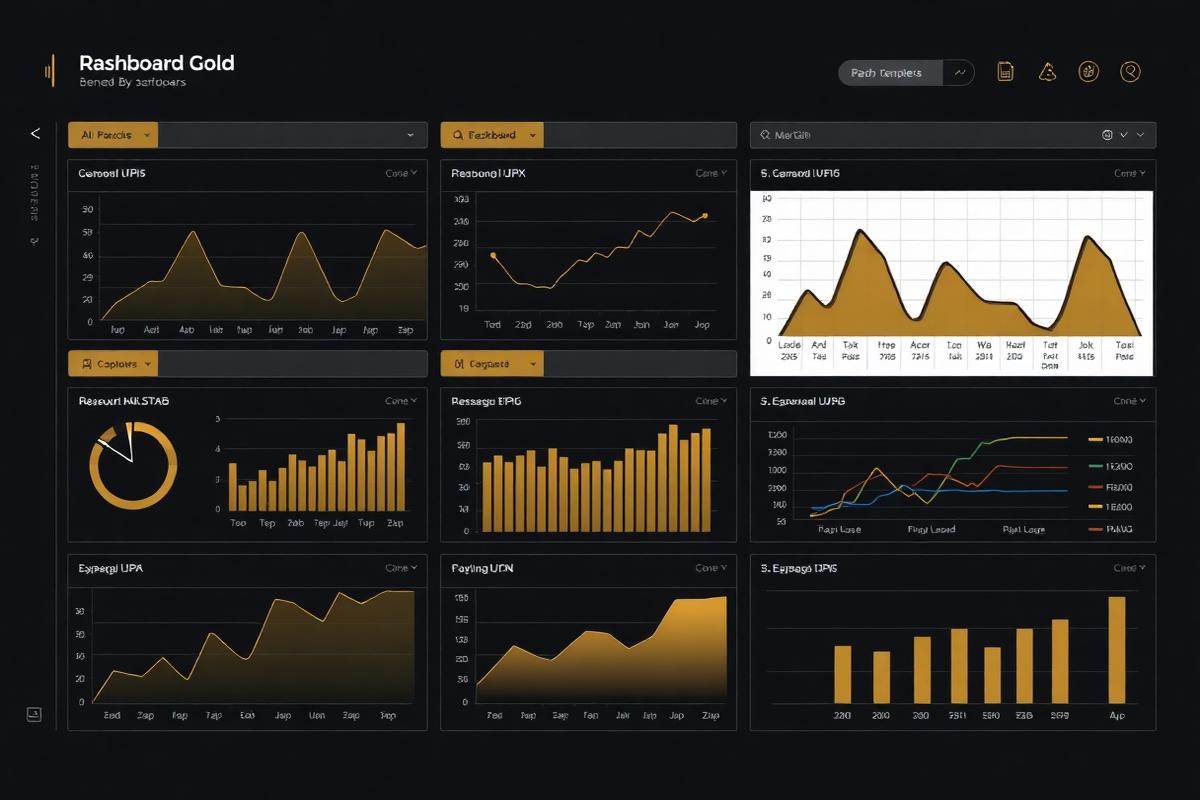
Task: Open Cone dropdown on Expergl UPA panel
Action: coord(401,568)
